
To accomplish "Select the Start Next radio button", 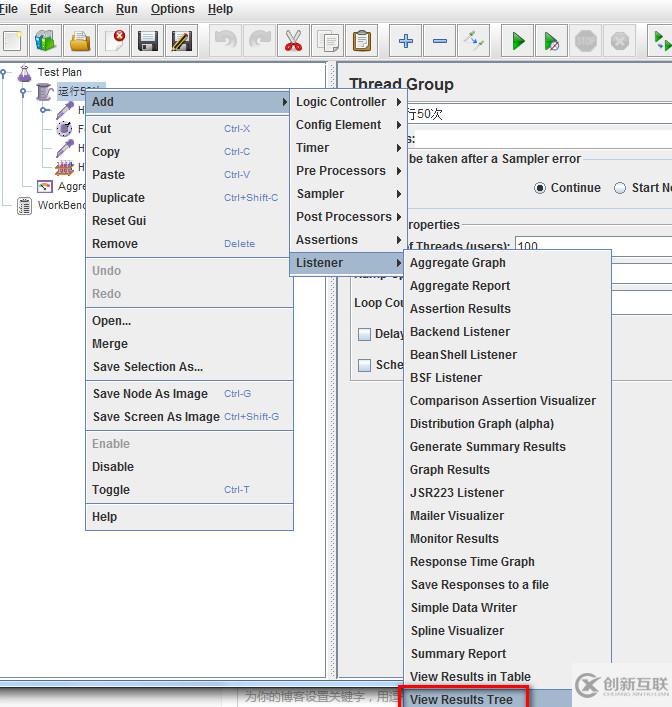I will [620, 188].
